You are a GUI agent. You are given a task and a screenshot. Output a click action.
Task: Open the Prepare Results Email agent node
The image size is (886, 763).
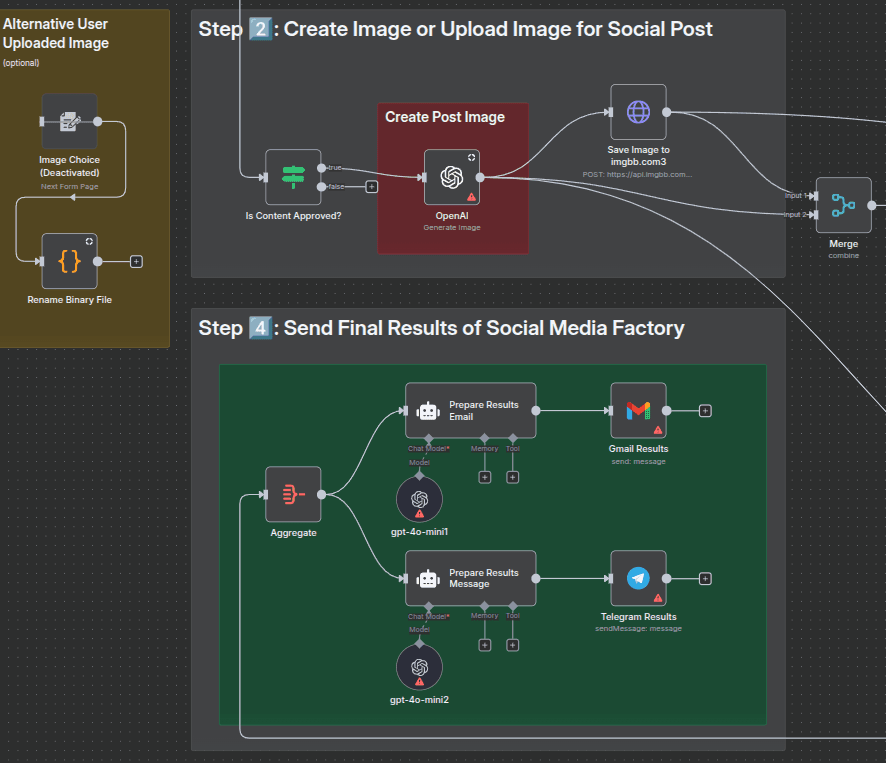[x=470, y=410]
